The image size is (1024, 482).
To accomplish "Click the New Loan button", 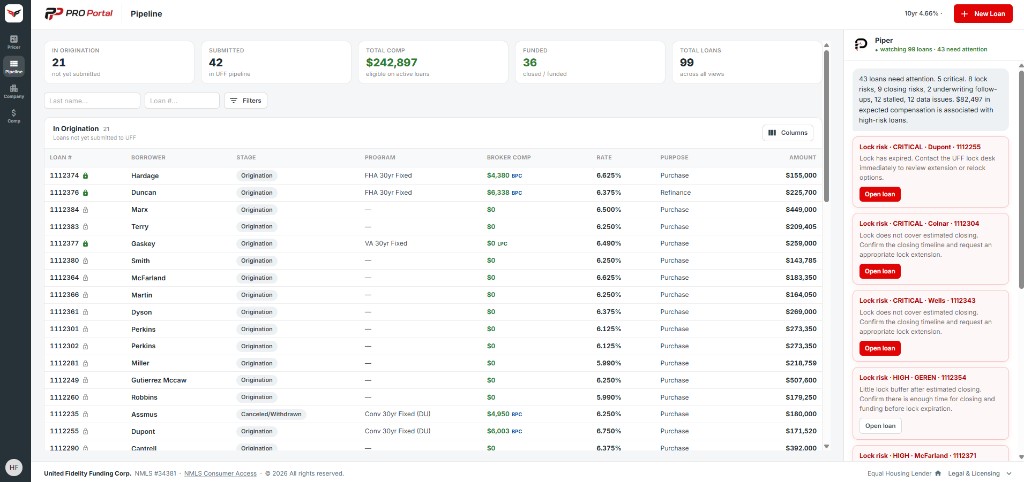I will (x=983, y=14).
